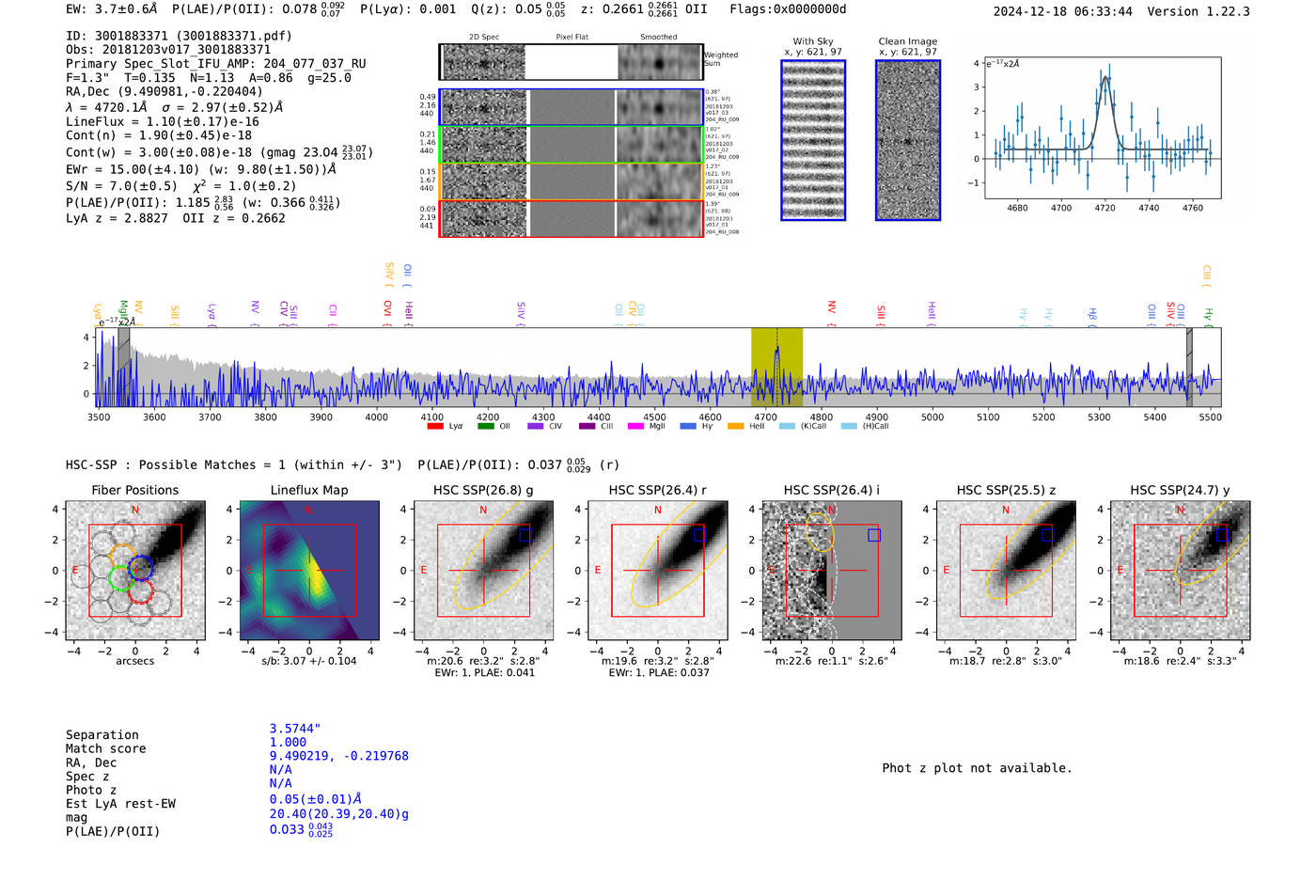Click the orange-bordered fiber 2D spectrum row
1316x896 pixels.
coord(571,181)
